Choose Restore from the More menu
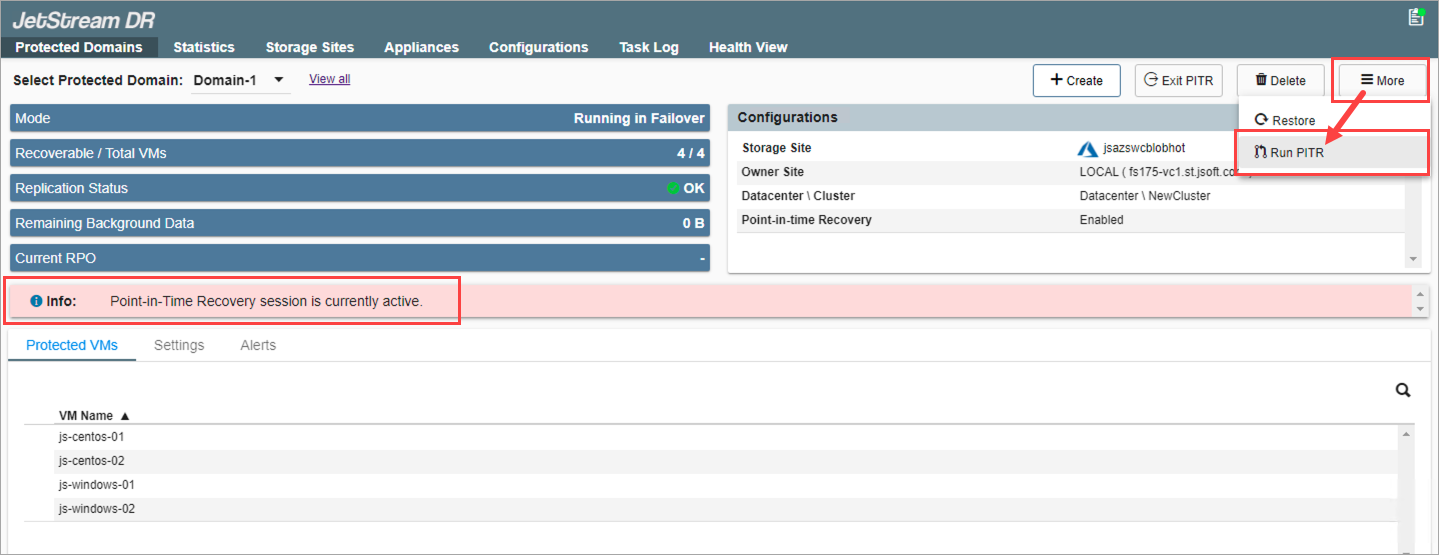 (x=1285, y=120)
